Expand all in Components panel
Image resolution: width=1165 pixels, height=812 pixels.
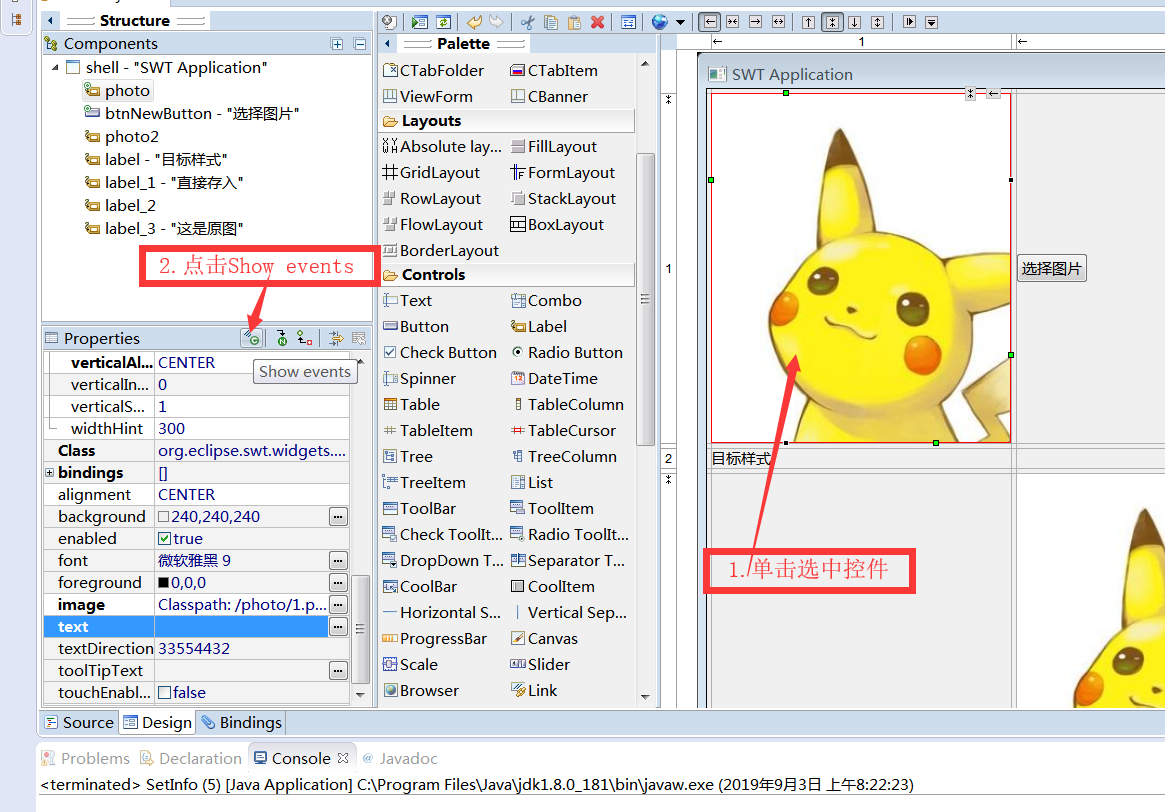tap(337, 44)
